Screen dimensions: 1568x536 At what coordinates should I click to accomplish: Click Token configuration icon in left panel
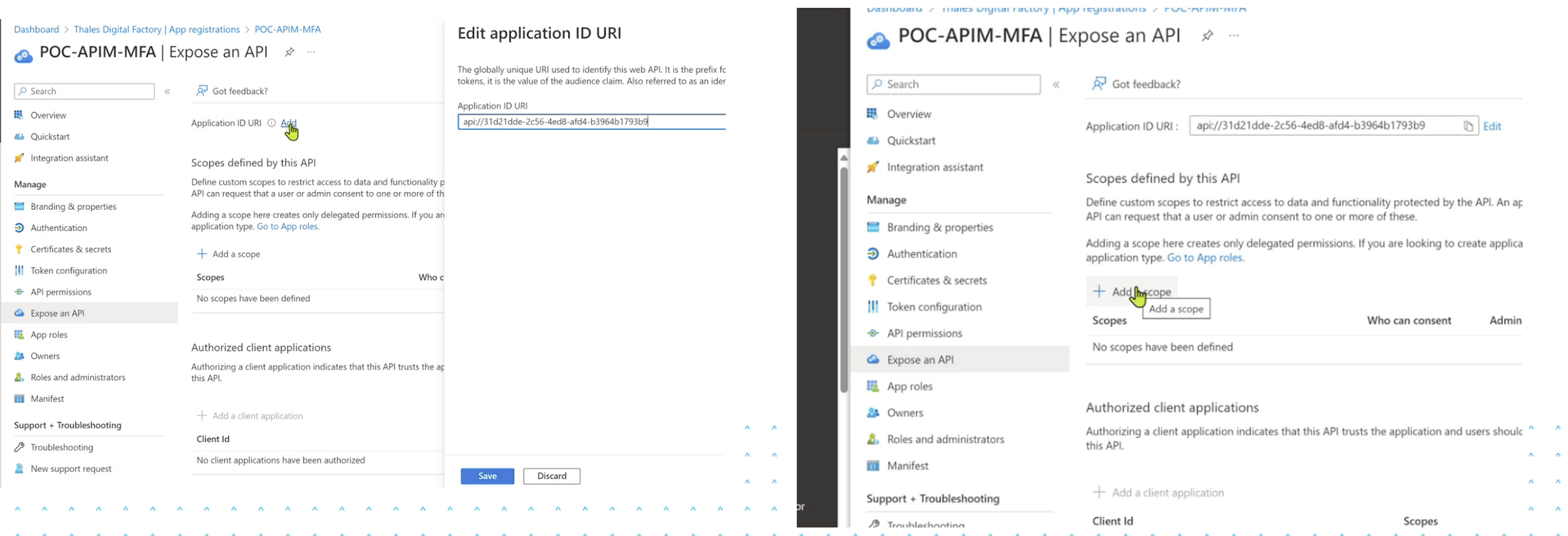19,270
